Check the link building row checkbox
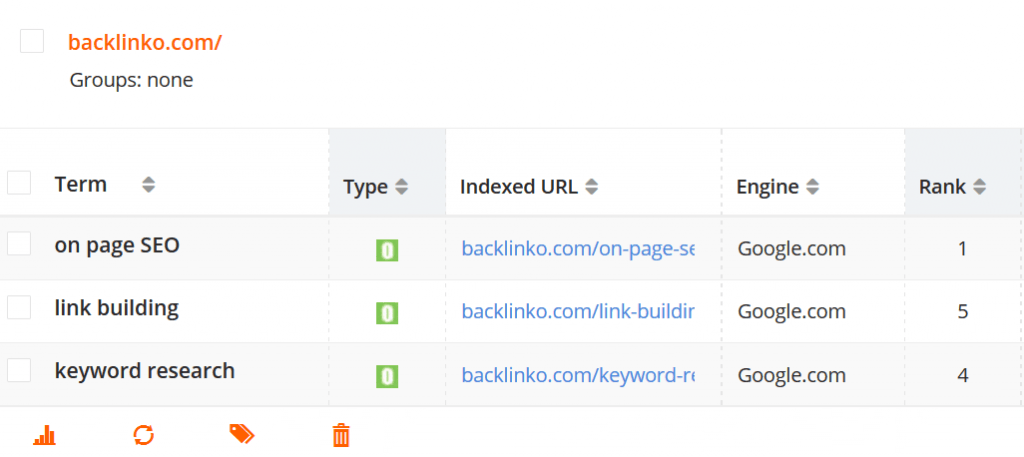Screen dimensions: 1024x457 pos(19,307)
